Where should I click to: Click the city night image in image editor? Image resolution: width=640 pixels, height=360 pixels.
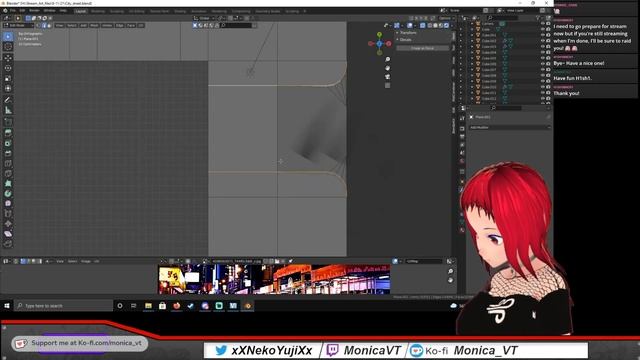click(x=274, y=279)
